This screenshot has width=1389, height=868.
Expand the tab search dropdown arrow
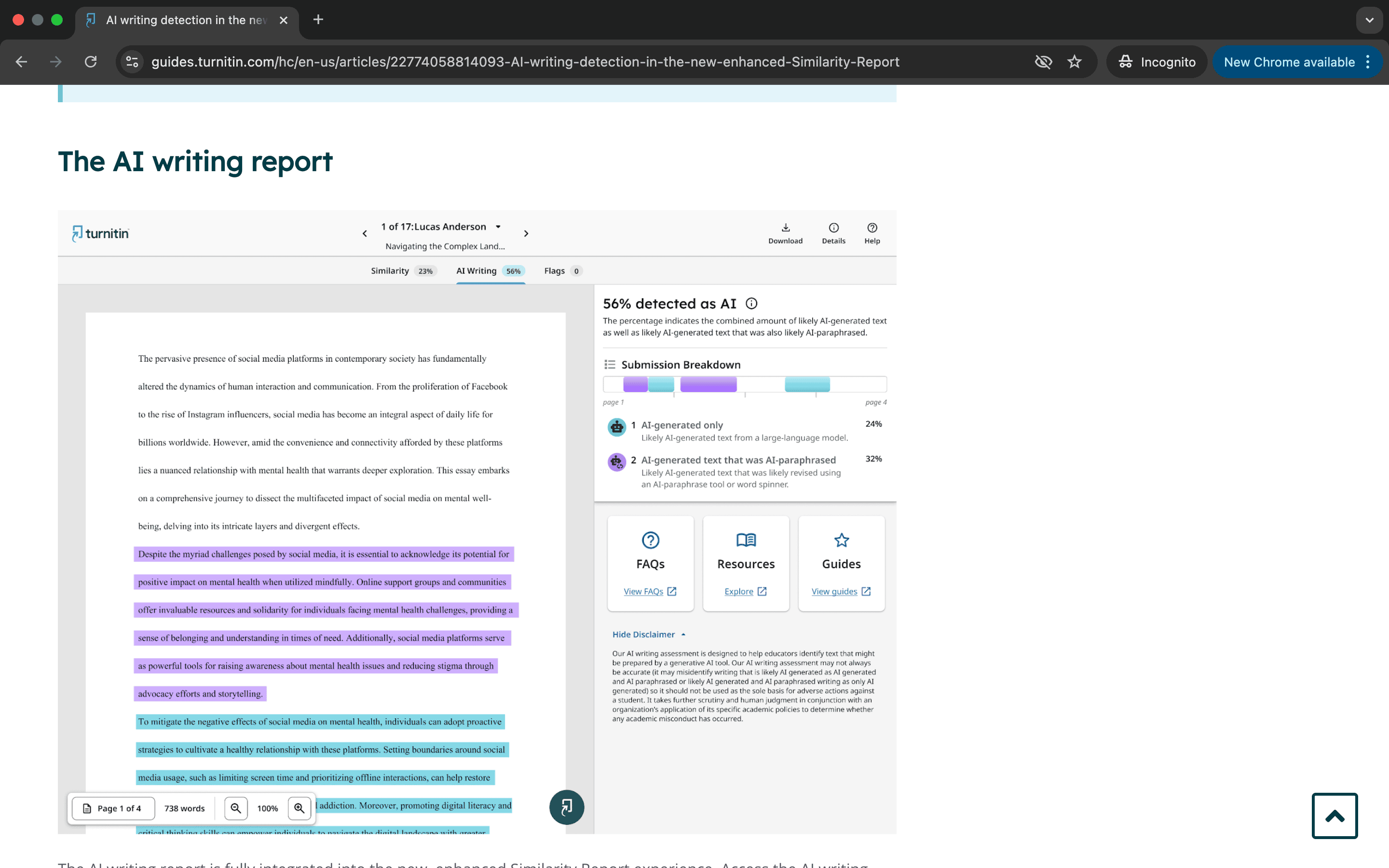[x=1370, y=20]
